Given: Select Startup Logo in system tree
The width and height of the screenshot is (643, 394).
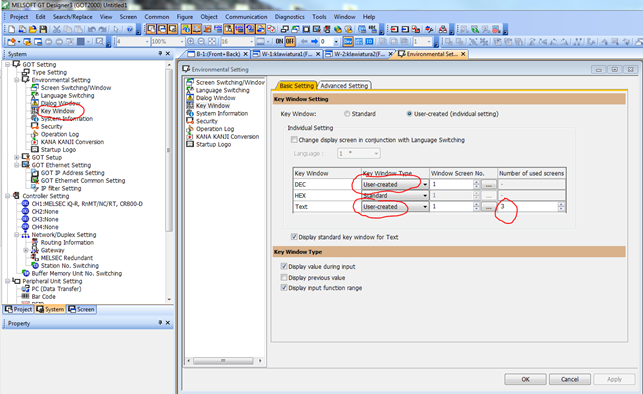Looking at the screenshot, I should pos(58,150).
